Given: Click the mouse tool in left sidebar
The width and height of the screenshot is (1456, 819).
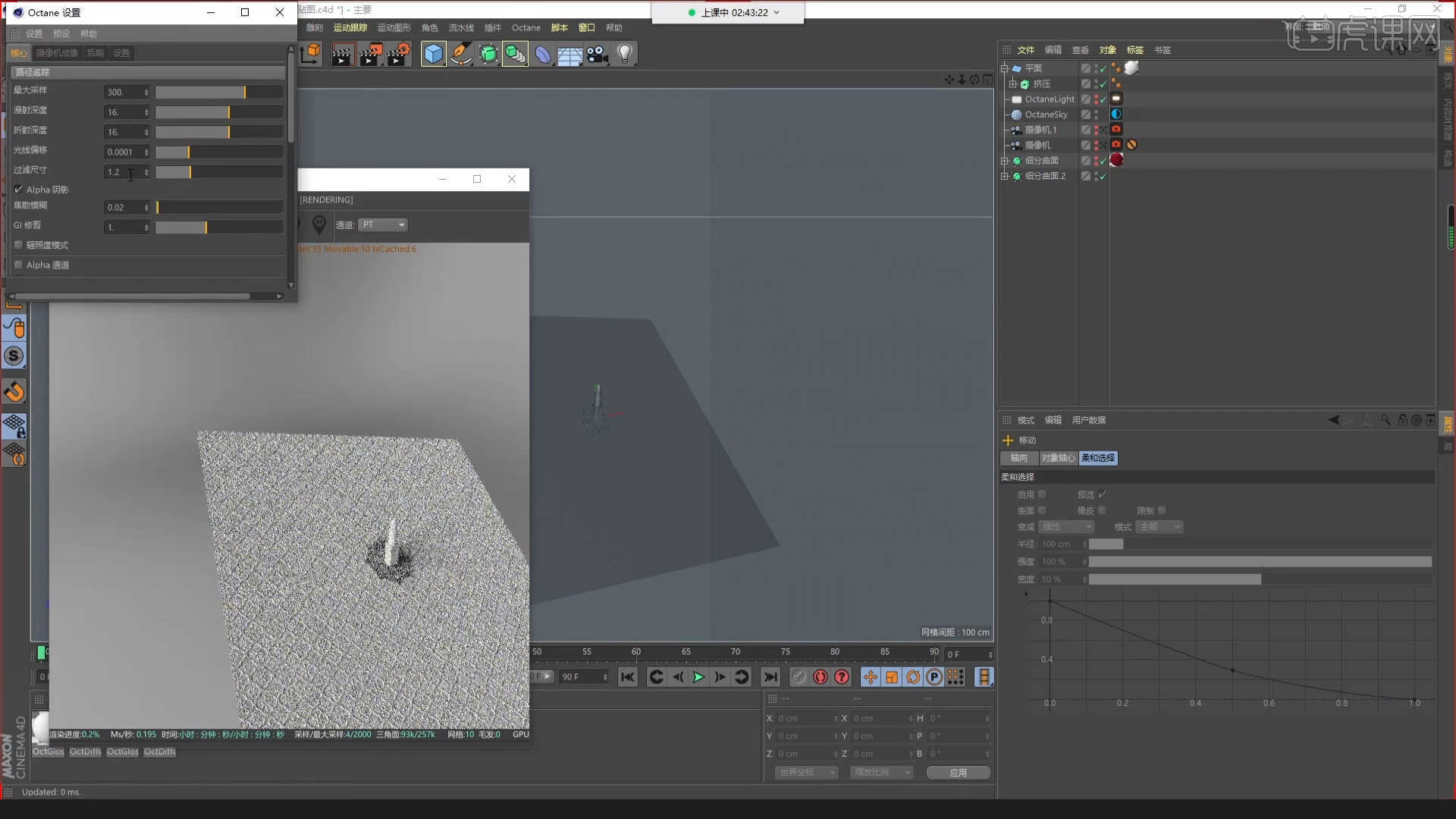Looking at the screenshot, I should click(14, 328).
